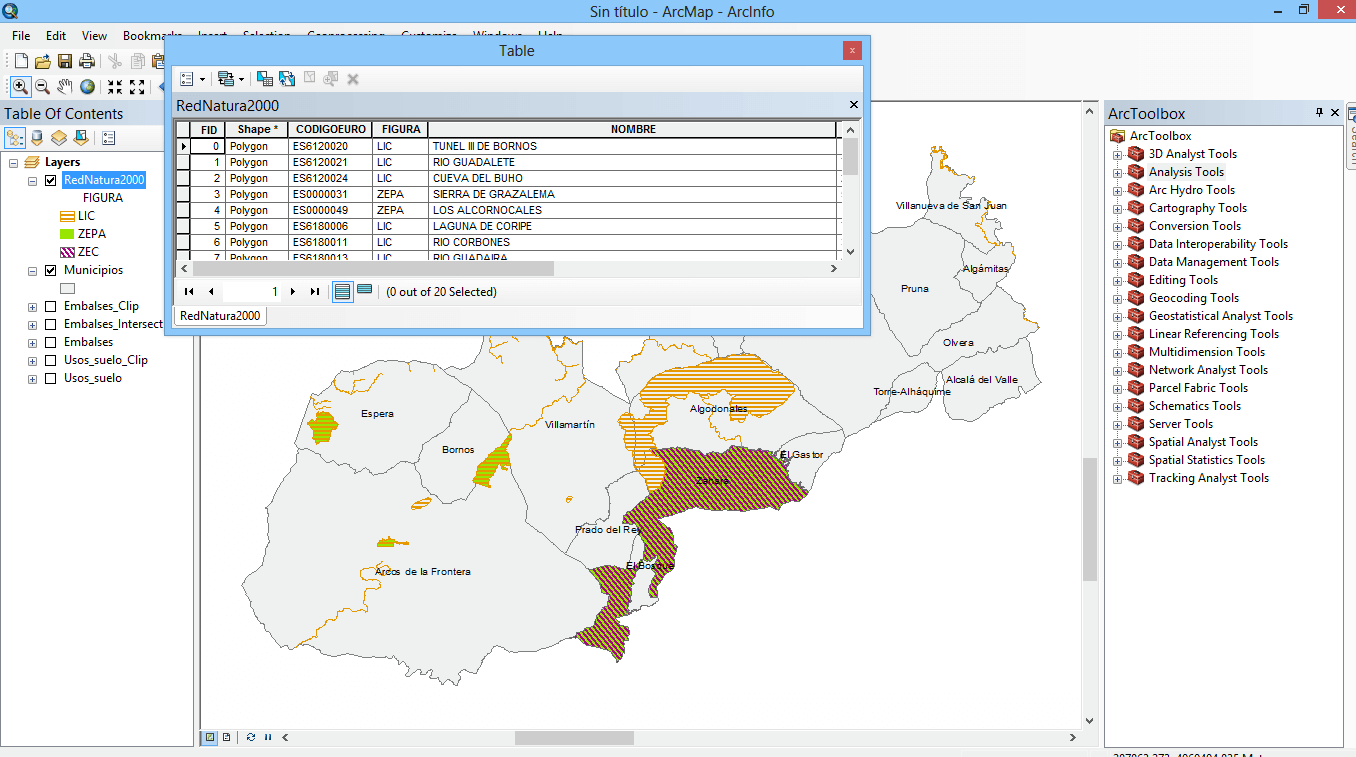1356x757 pixels.
Task: Expand the Usos_suelo layer node
Action: tap(32, 379)
